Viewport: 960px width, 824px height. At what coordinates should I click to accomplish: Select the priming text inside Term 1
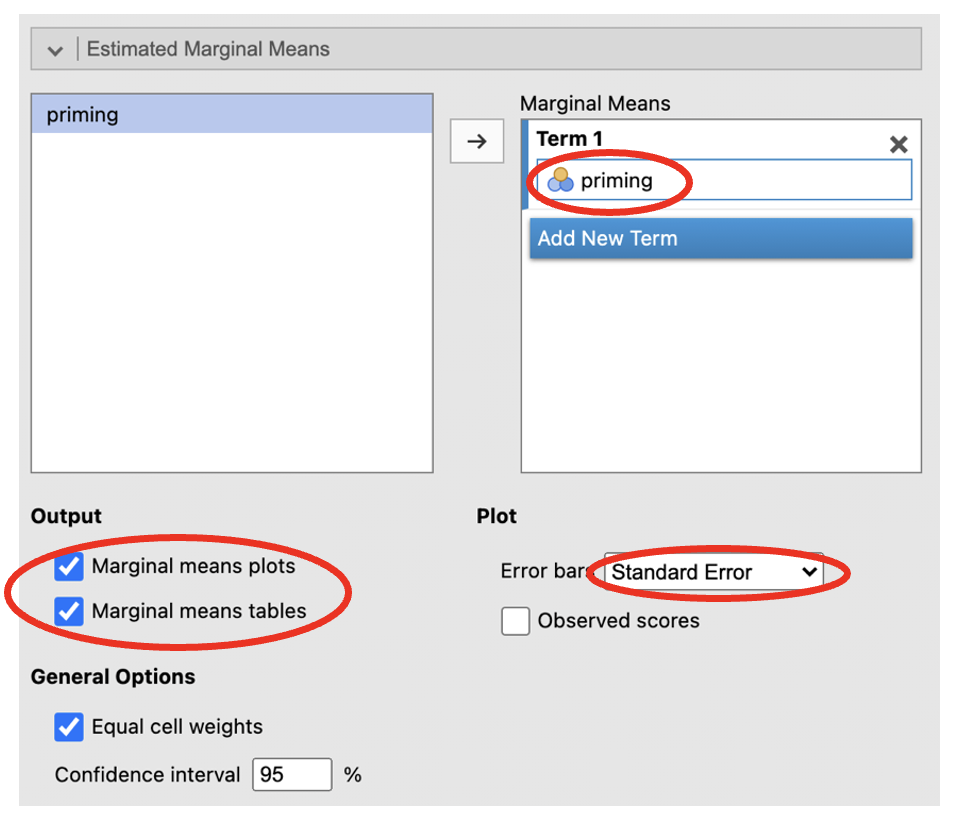pos(616,181)
